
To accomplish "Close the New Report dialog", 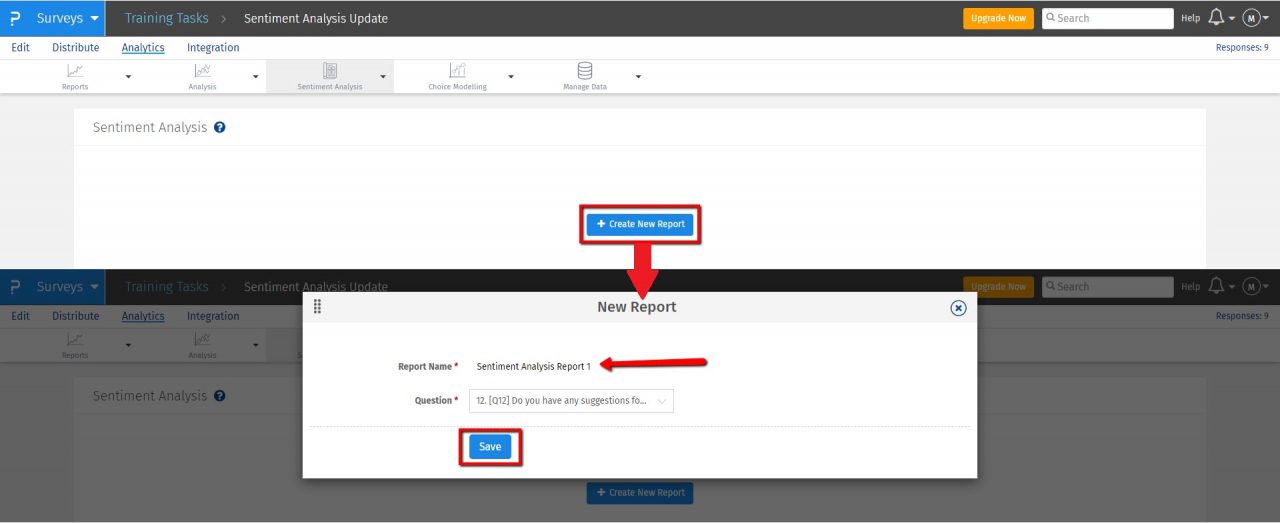I will [958, 308].
